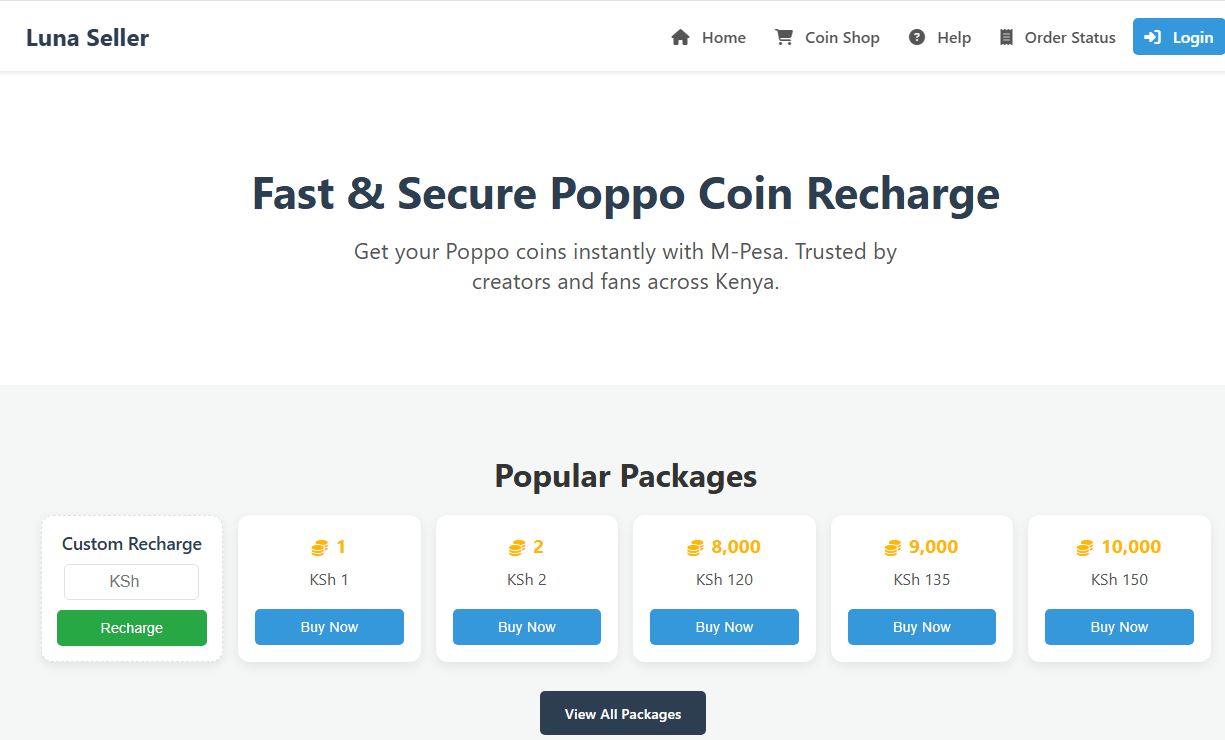Click the Order Status receipt icon
This screenshot has width=1225, height=740.
(1006, 38)
